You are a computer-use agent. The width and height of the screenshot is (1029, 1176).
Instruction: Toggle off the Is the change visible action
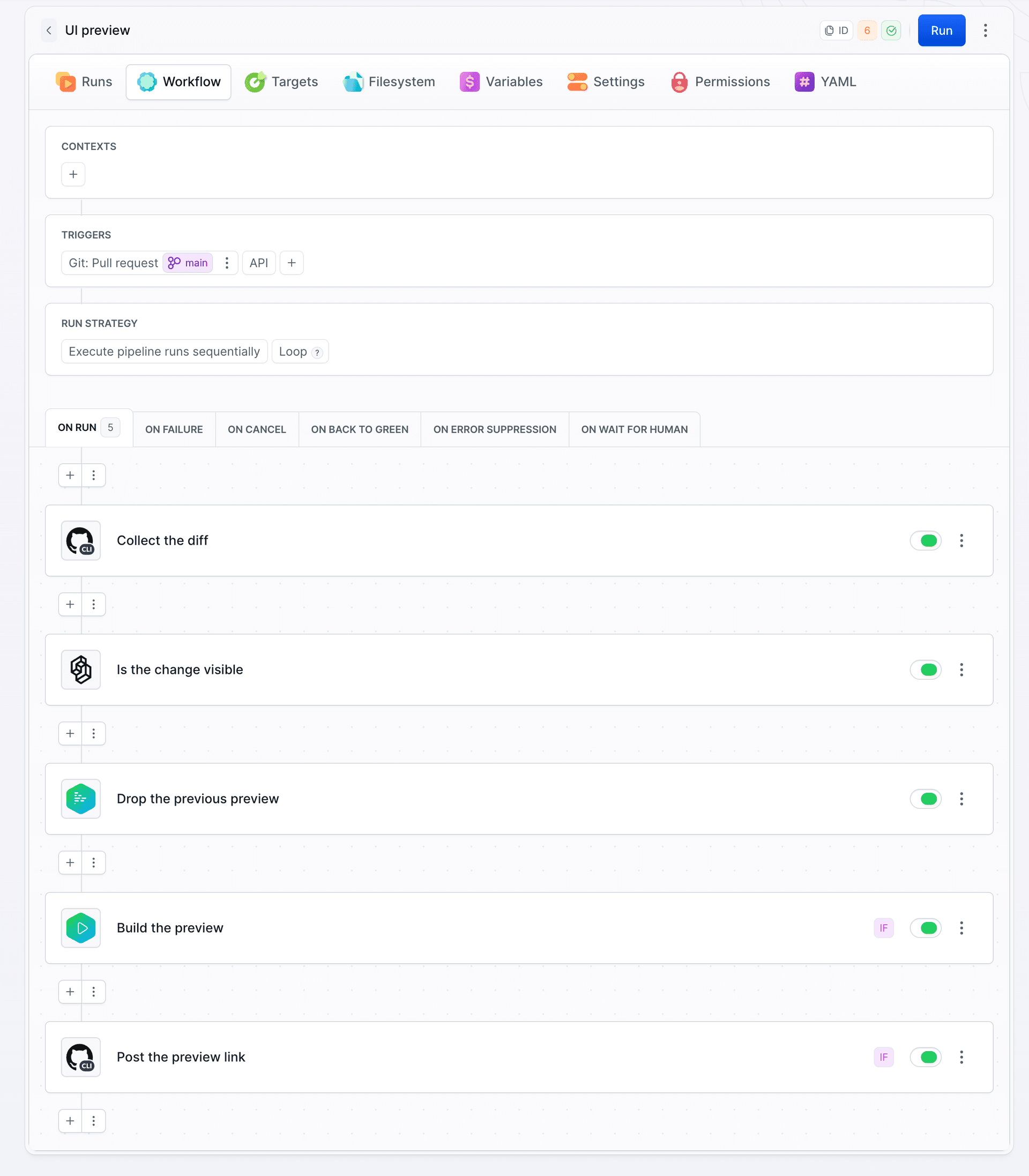926,669
